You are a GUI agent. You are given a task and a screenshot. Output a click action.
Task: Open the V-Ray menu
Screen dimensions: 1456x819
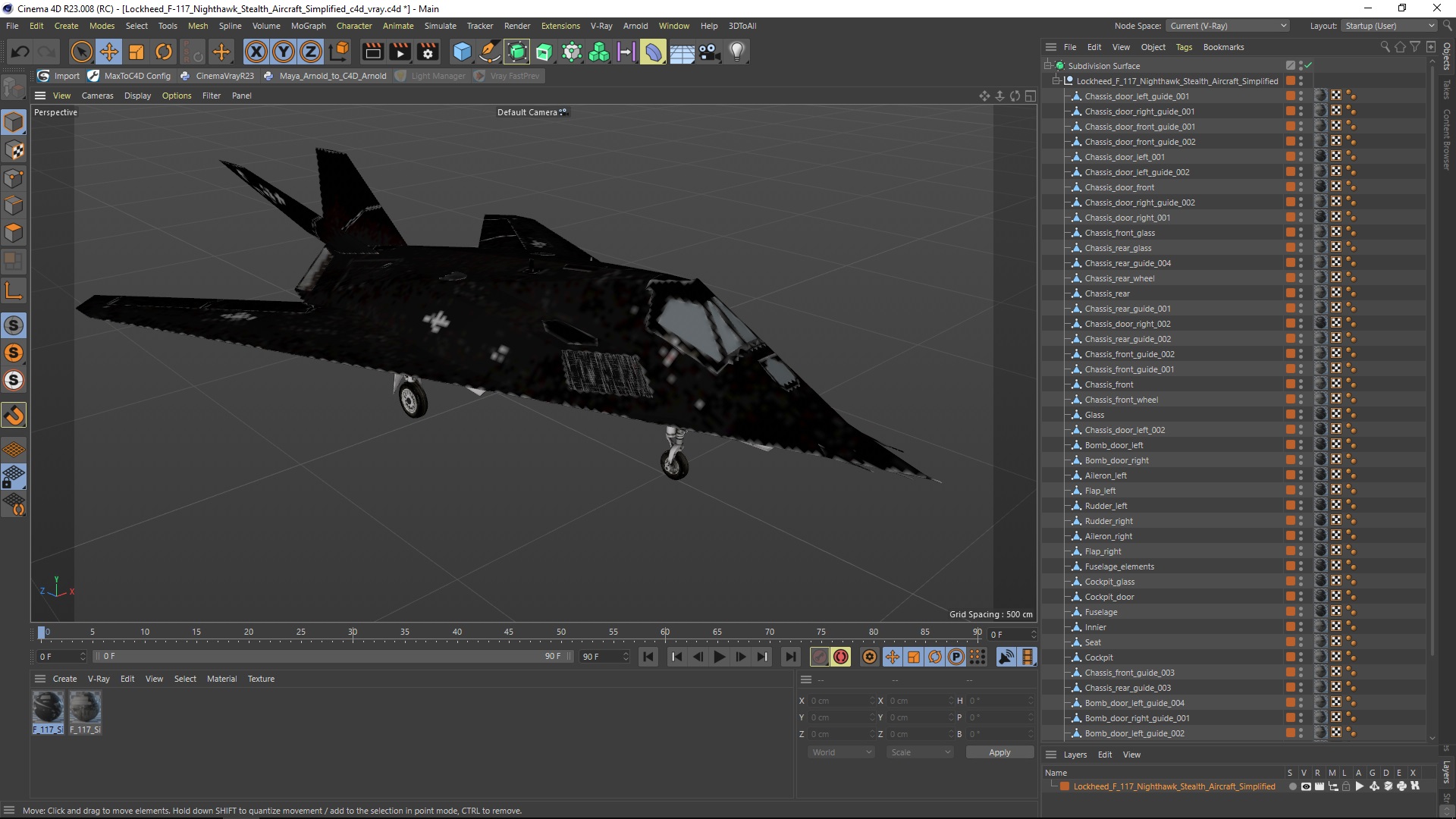tap(601, 26)
